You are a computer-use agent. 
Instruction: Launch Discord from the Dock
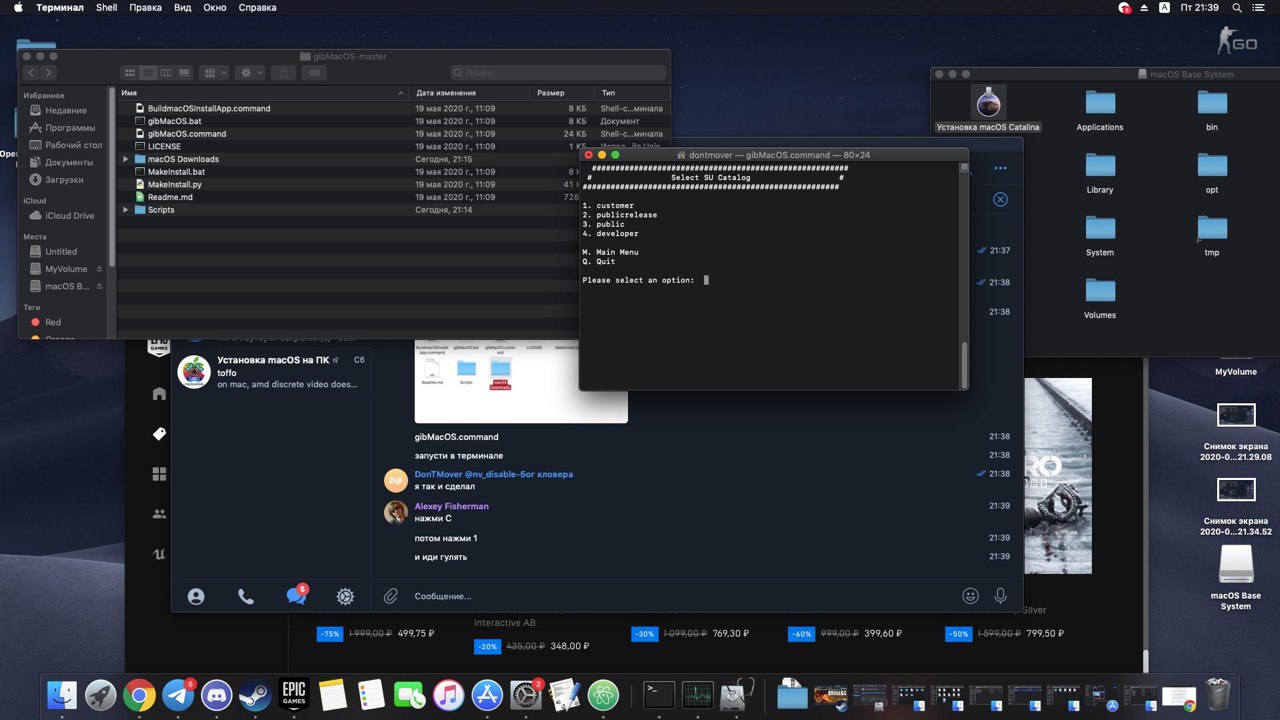coord(217,695)
